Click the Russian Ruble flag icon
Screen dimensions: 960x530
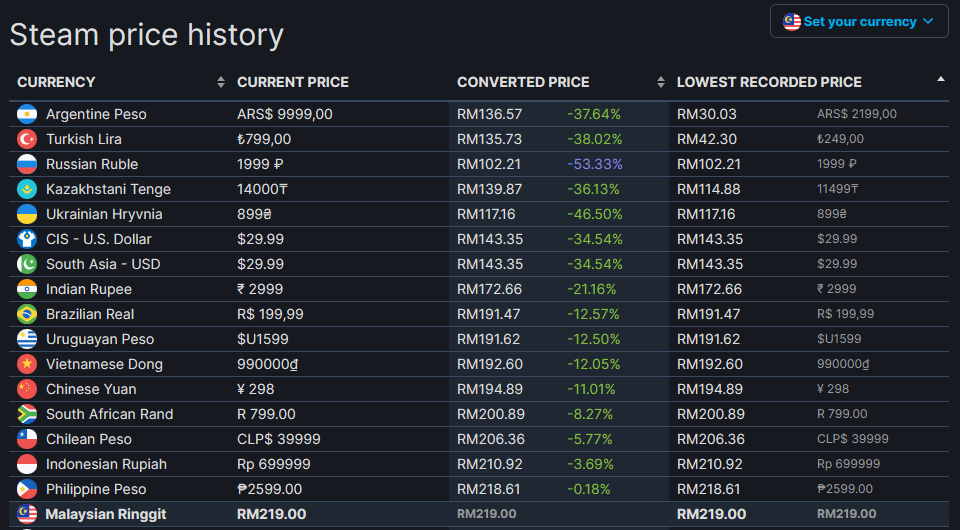(x=27, y=164)
